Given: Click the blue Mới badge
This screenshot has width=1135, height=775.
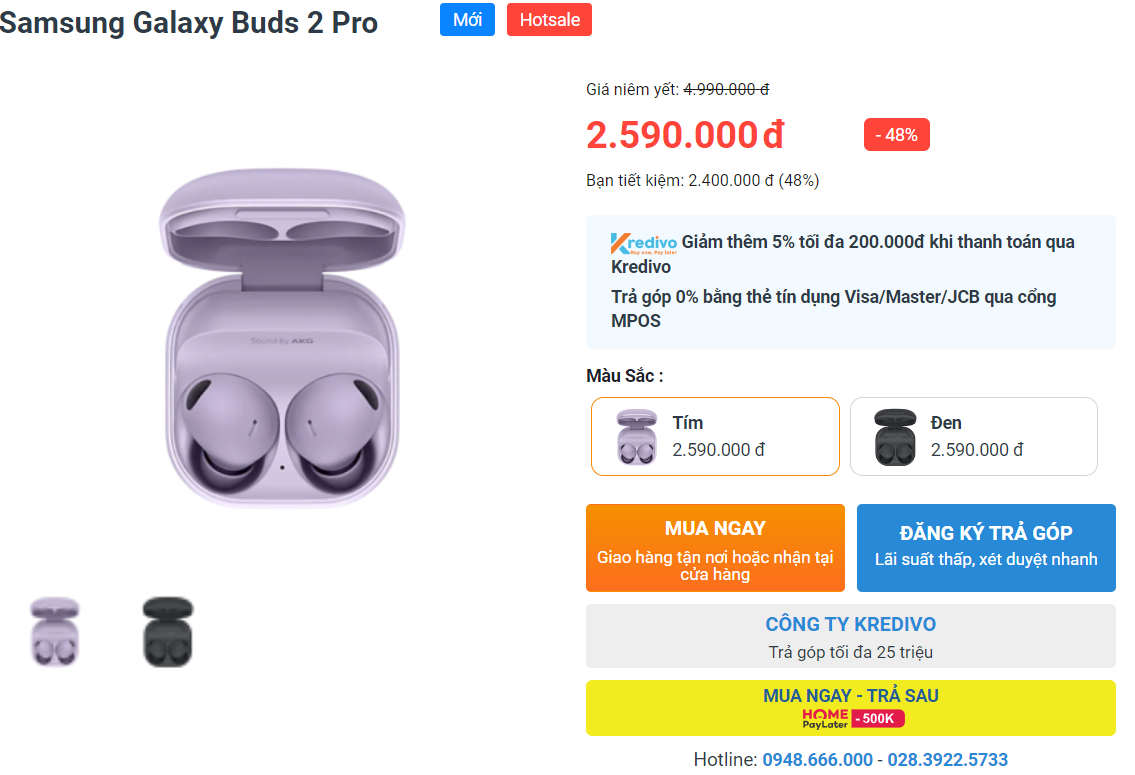Looking at the screenshot, I should [467, 20].
